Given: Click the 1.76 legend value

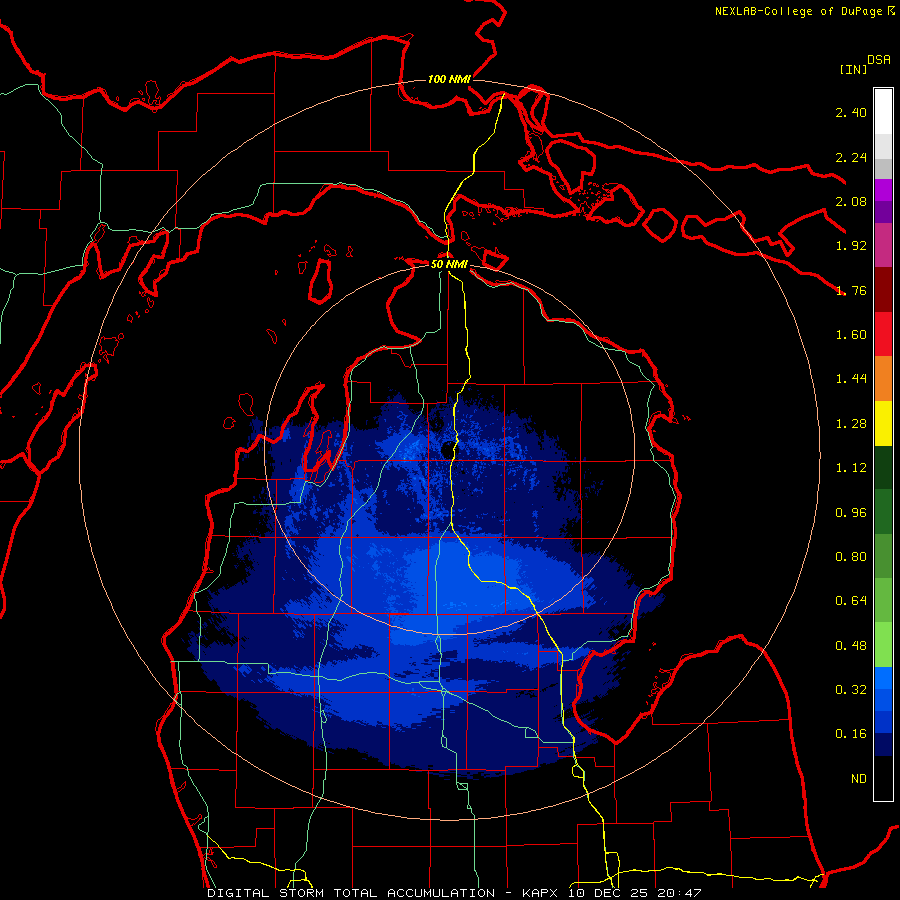Looking at the screenshot, I should click(x=851, y=290).
